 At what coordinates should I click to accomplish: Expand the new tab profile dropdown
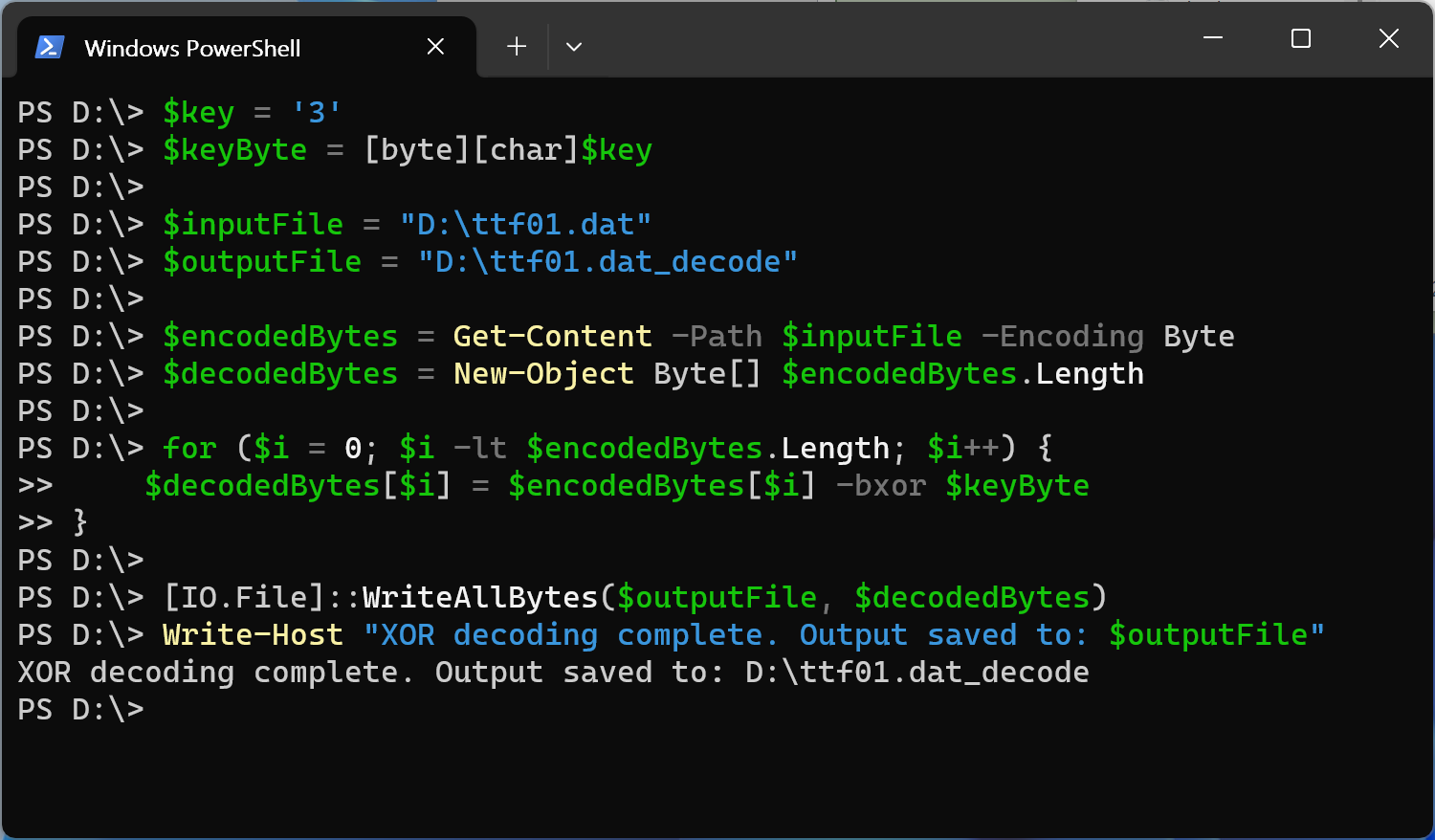[x=574, y=47]
